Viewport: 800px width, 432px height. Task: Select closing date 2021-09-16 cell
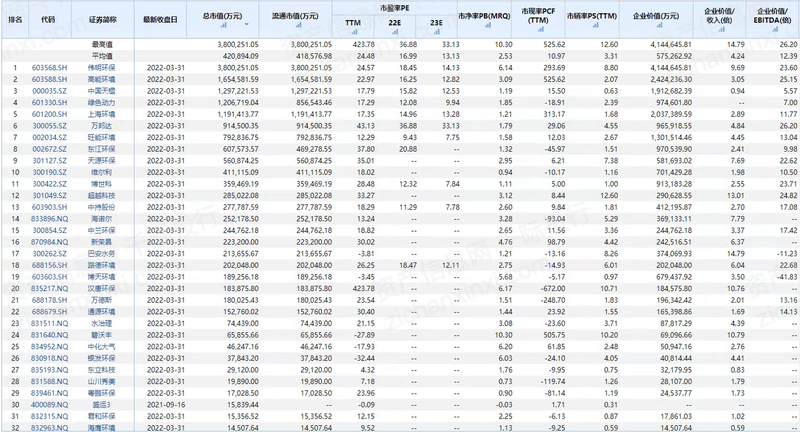click(x=166, y=405)
